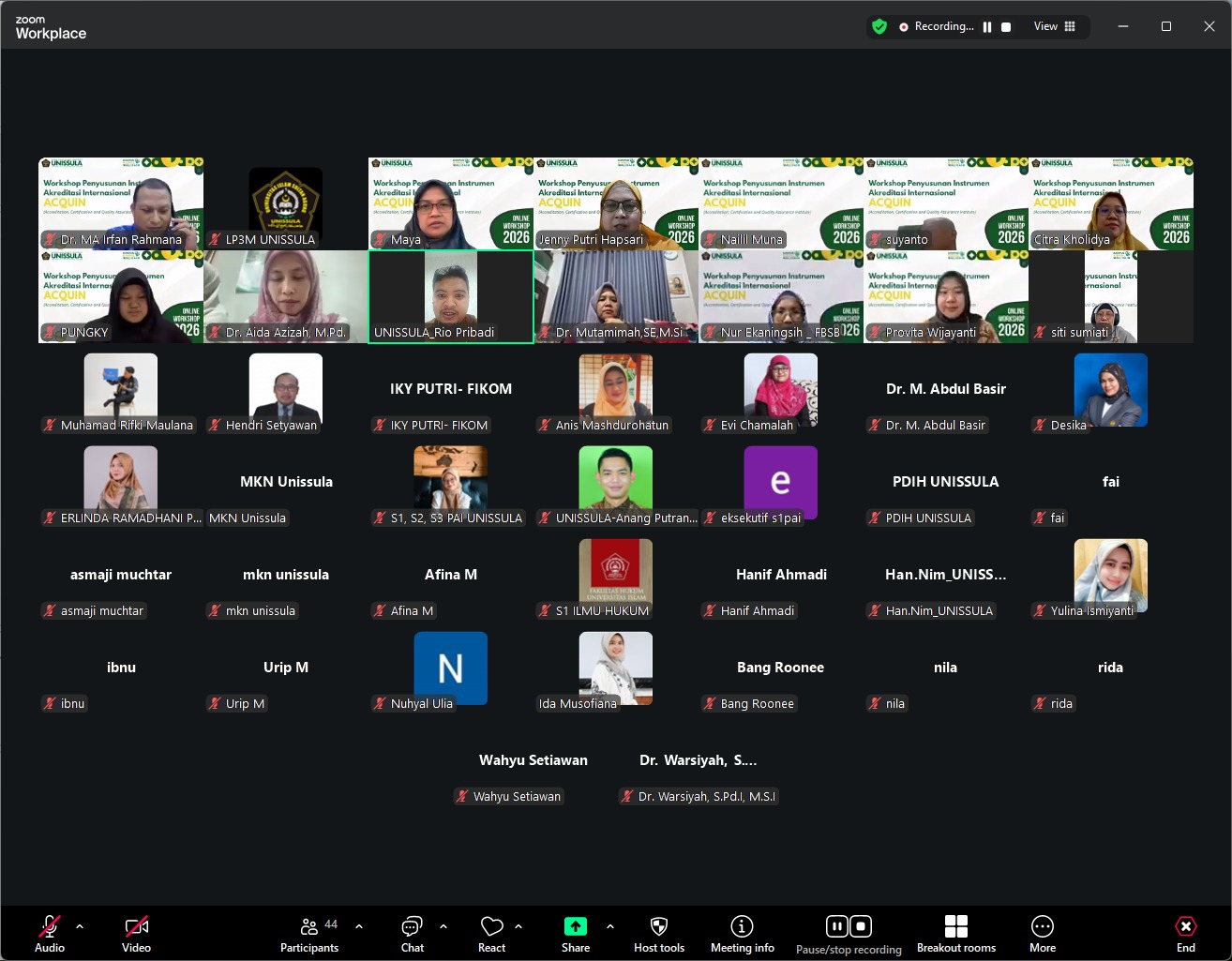Pause recording in top status bar
This screenshot has width=1232, height=961.
986,27
